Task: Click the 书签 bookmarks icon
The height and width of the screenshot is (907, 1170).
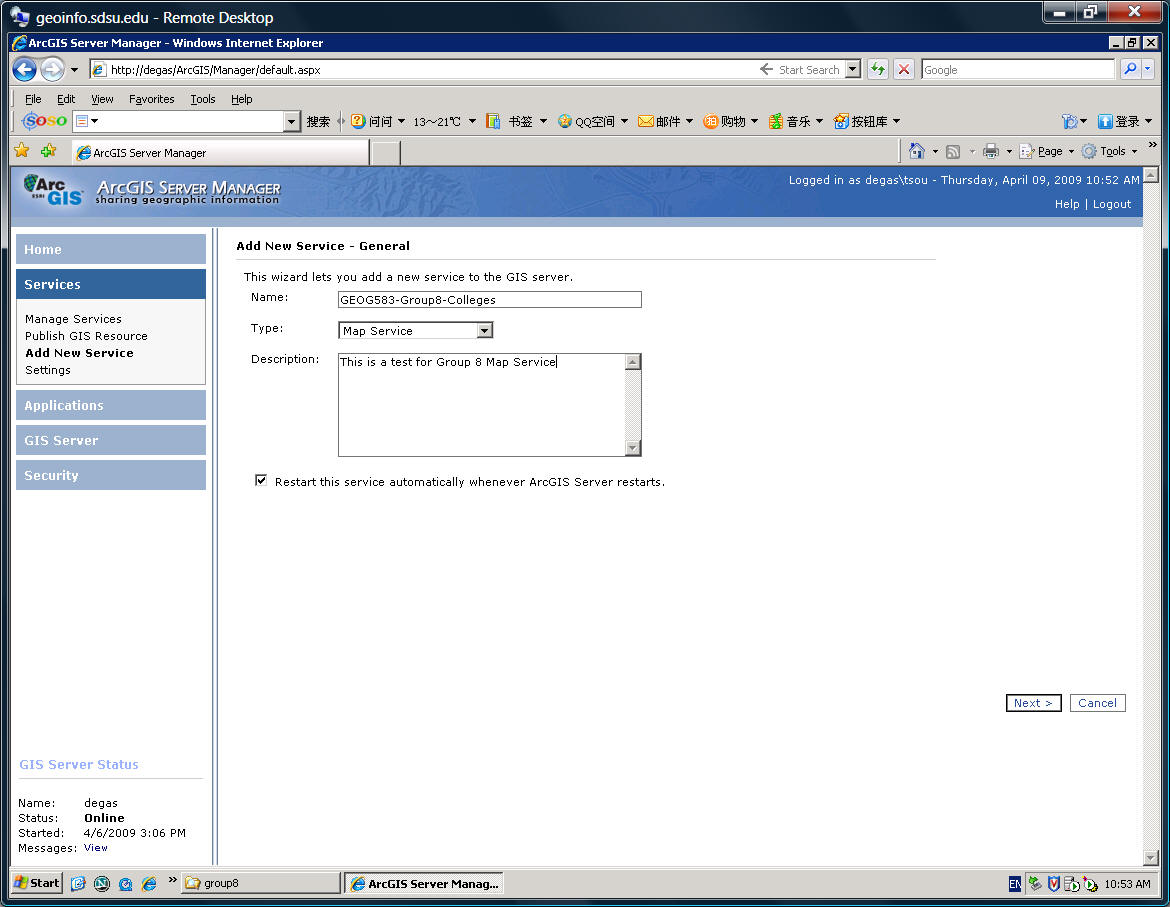Action: pos(492,121)
